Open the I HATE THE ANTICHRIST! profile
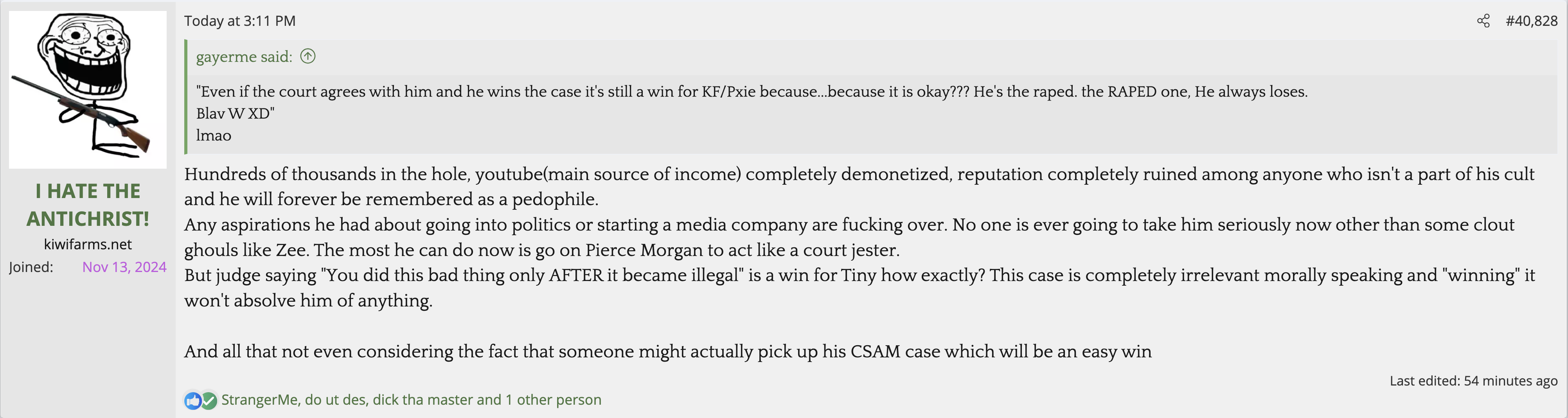1568x418 pixels. [88, 205]
